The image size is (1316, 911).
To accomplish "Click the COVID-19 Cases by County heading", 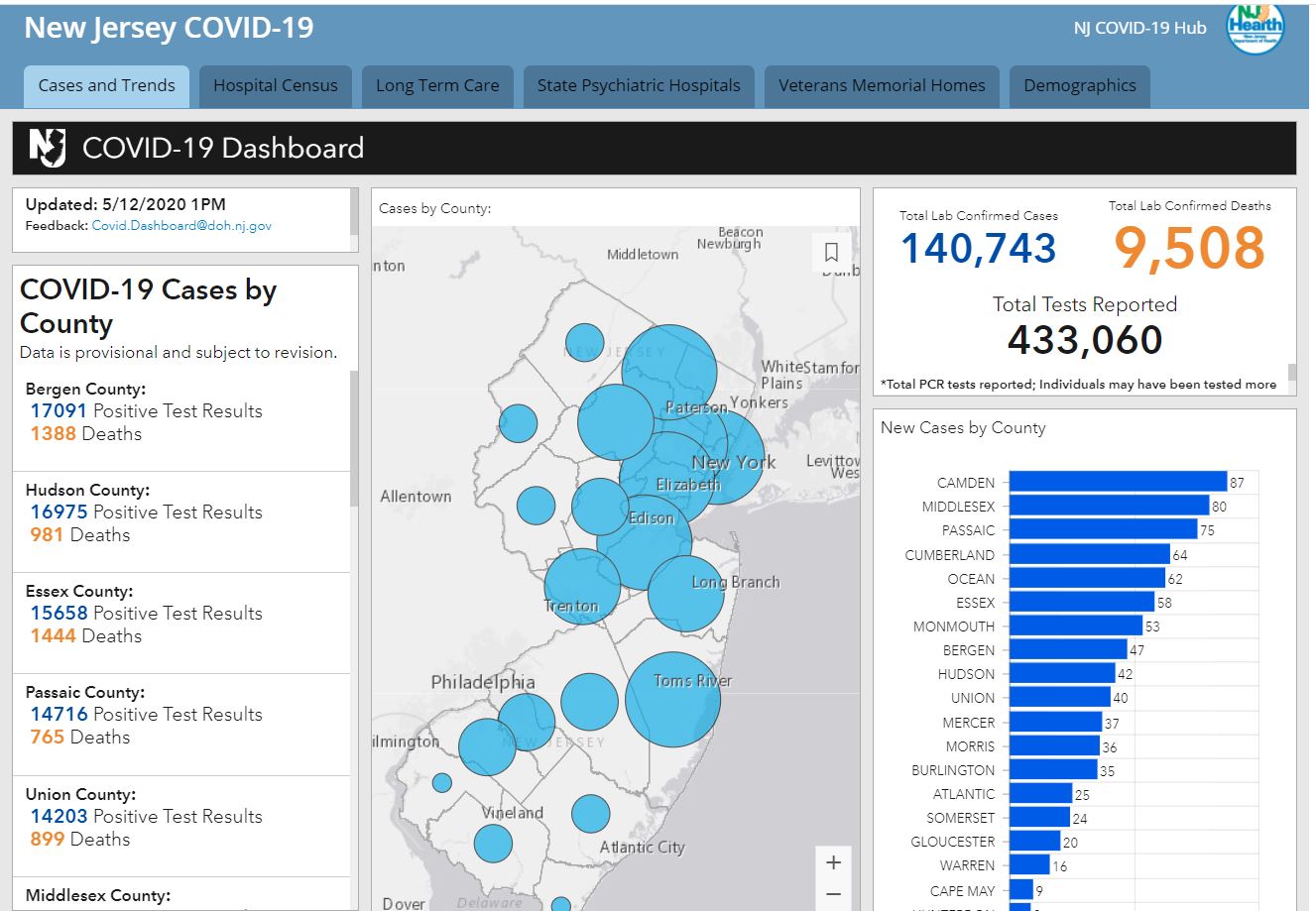I will tap(149, 306).
